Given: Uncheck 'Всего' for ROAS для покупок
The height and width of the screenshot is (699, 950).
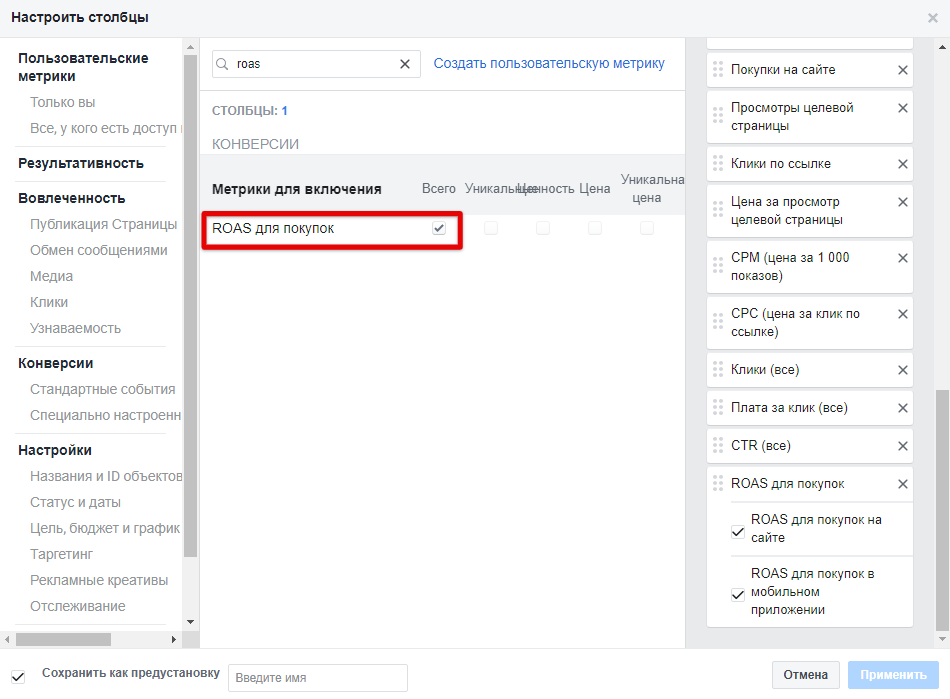Looking at the screenshot, I should point(438,229).
